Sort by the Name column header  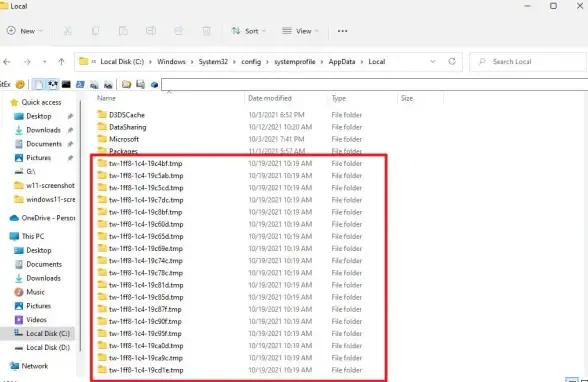(x=106, y=98)
